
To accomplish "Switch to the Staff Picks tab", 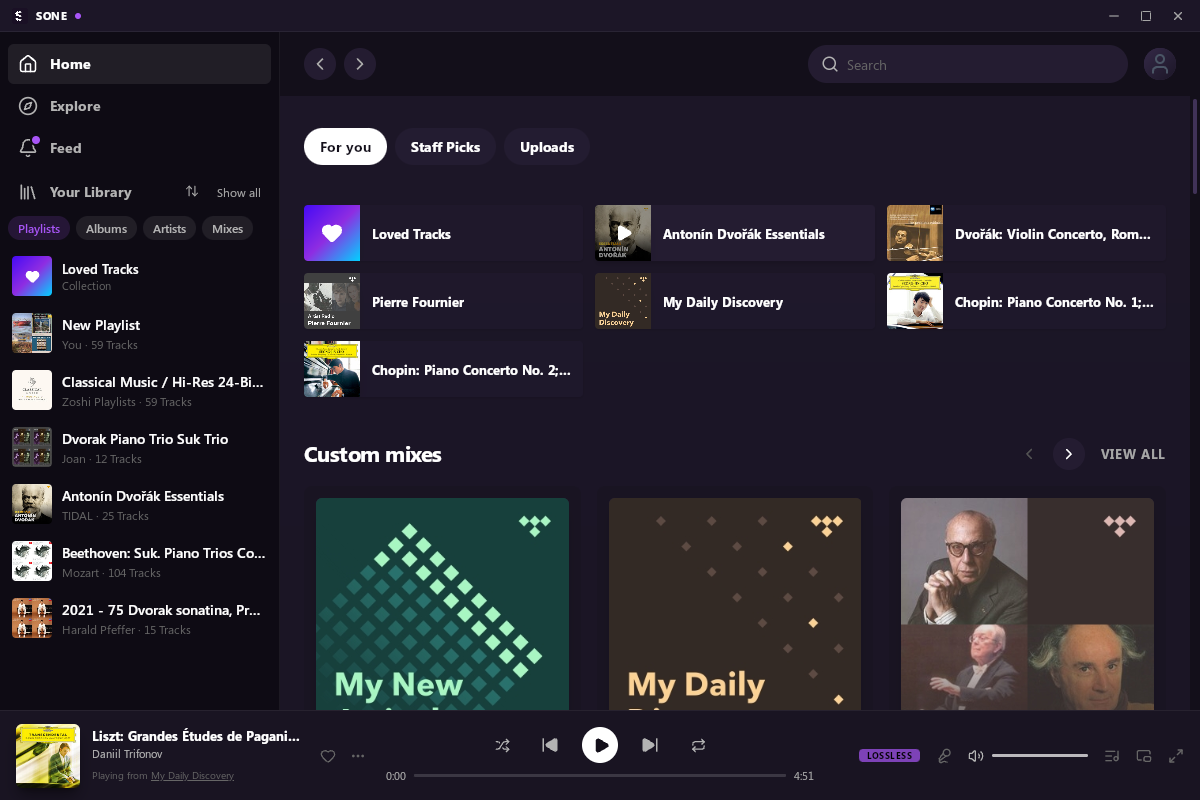I will [445, 147].
